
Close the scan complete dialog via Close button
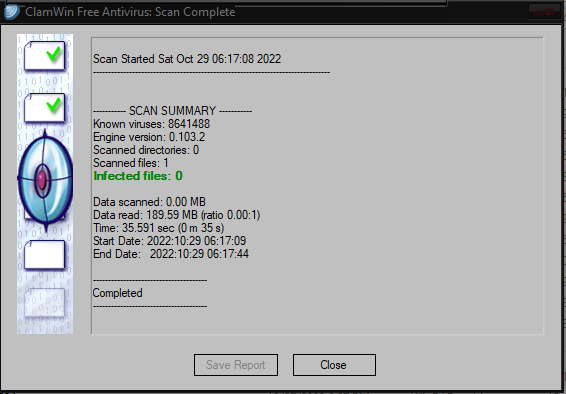point(334,365)
